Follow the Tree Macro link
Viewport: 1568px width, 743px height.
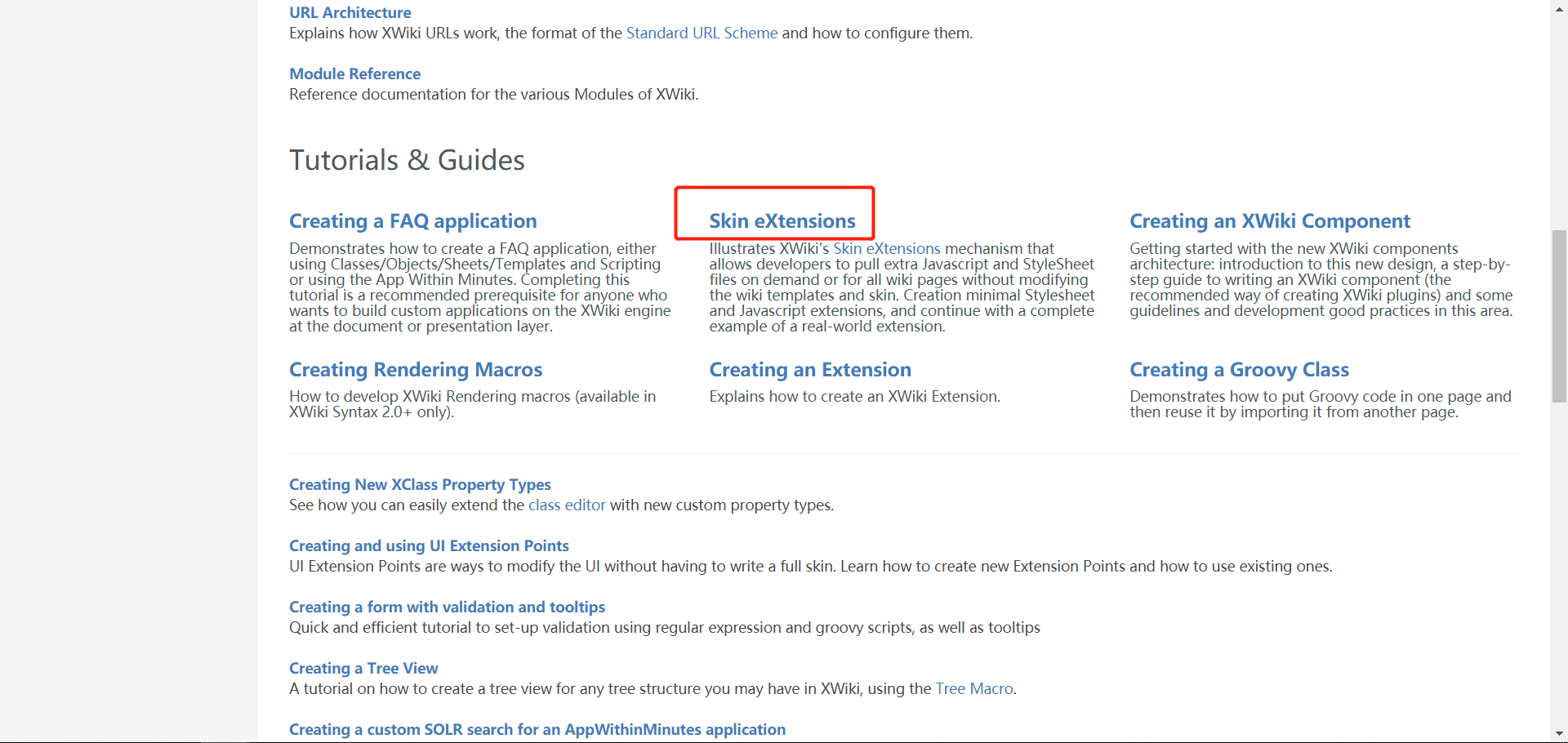[x=973, y=688]
